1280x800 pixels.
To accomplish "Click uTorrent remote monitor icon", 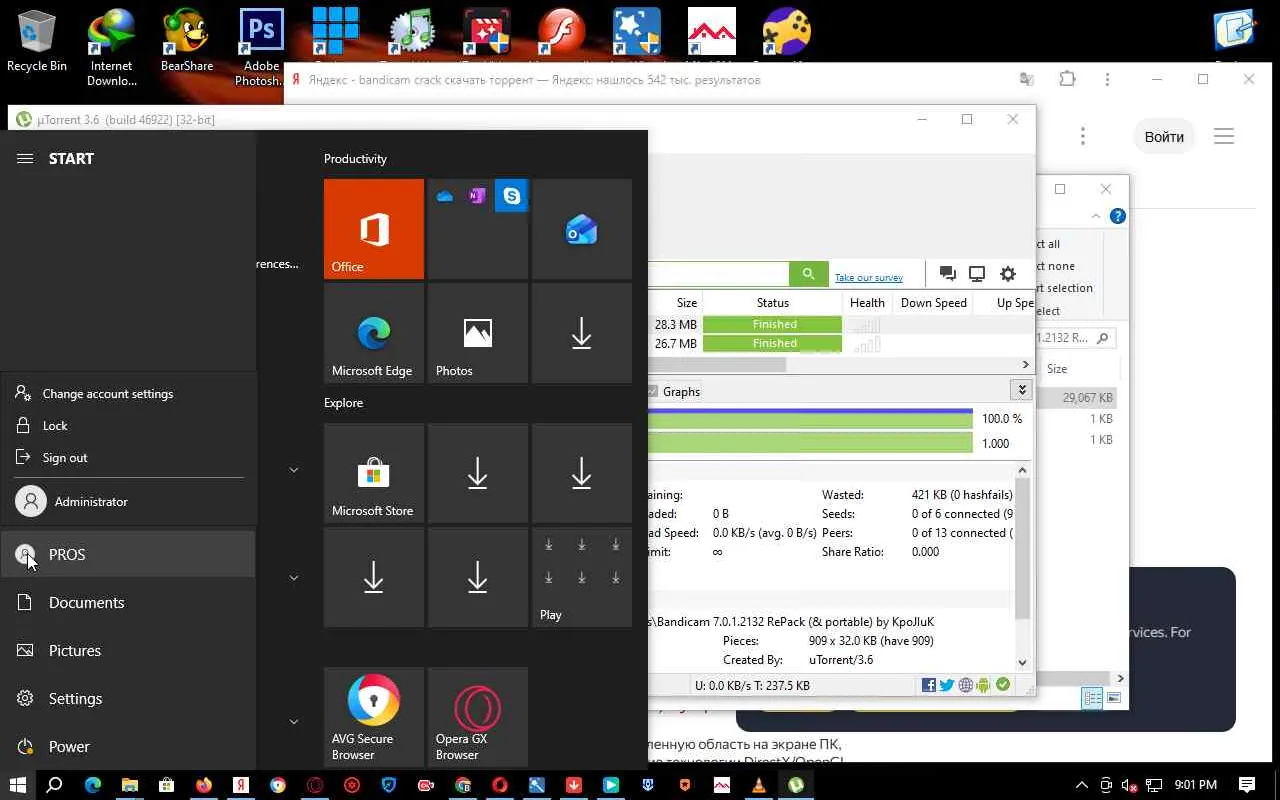I will tap(977, 274).
